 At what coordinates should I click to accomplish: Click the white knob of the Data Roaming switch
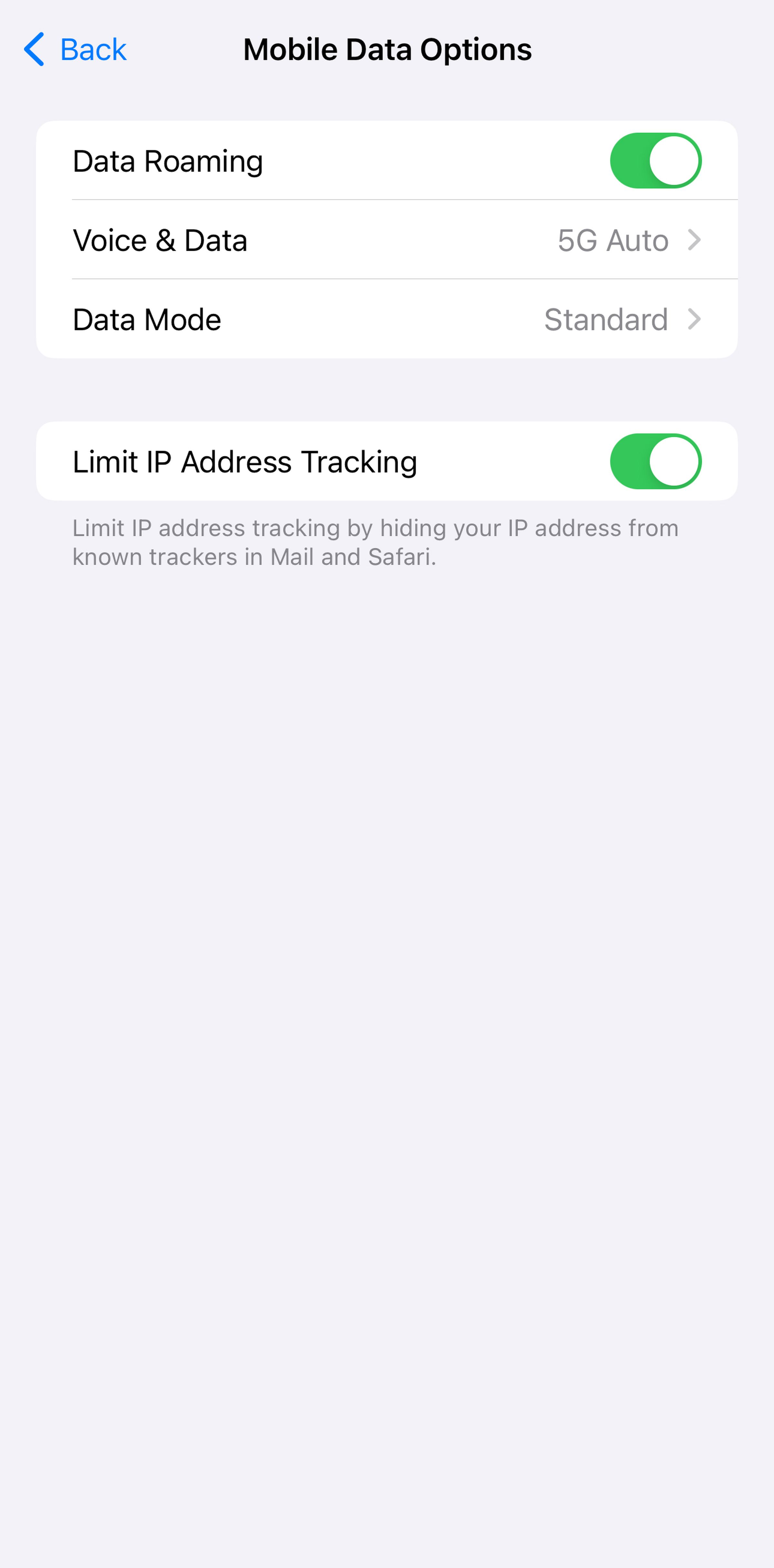[x=674, y=161]
